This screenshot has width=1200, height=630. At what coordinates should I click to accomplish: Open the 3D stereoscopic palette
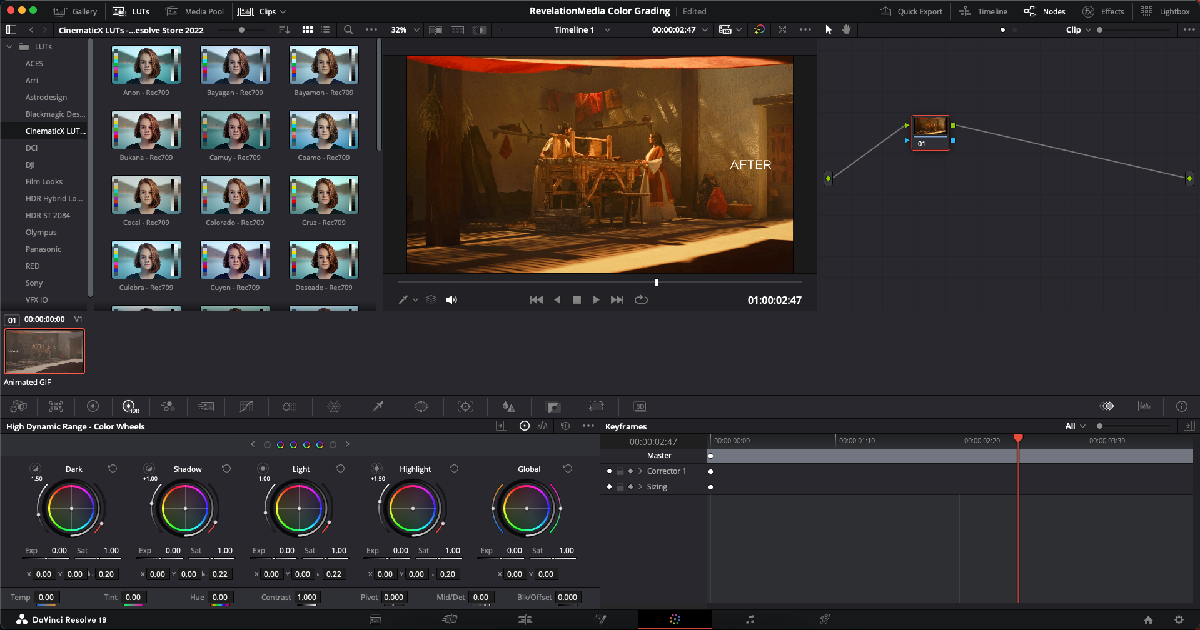[x=640, y=407]
